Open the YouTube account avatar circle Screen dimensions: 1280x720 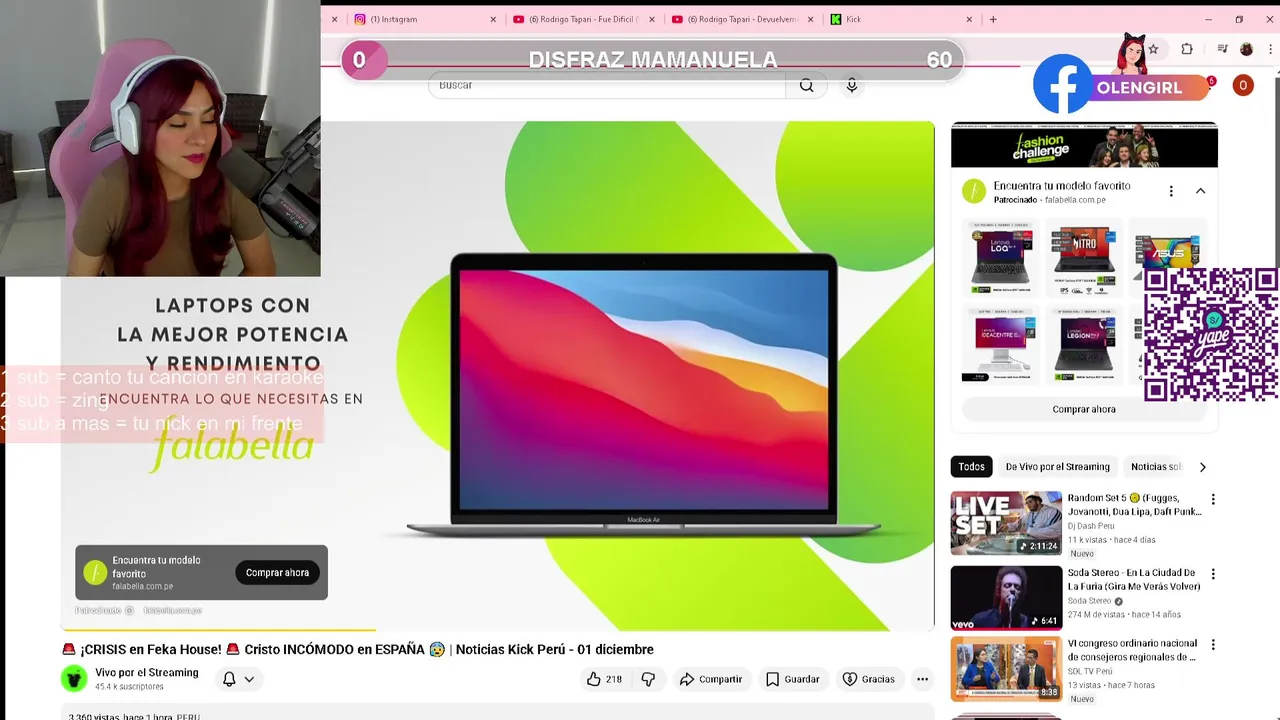click(x=1243, y=86)
